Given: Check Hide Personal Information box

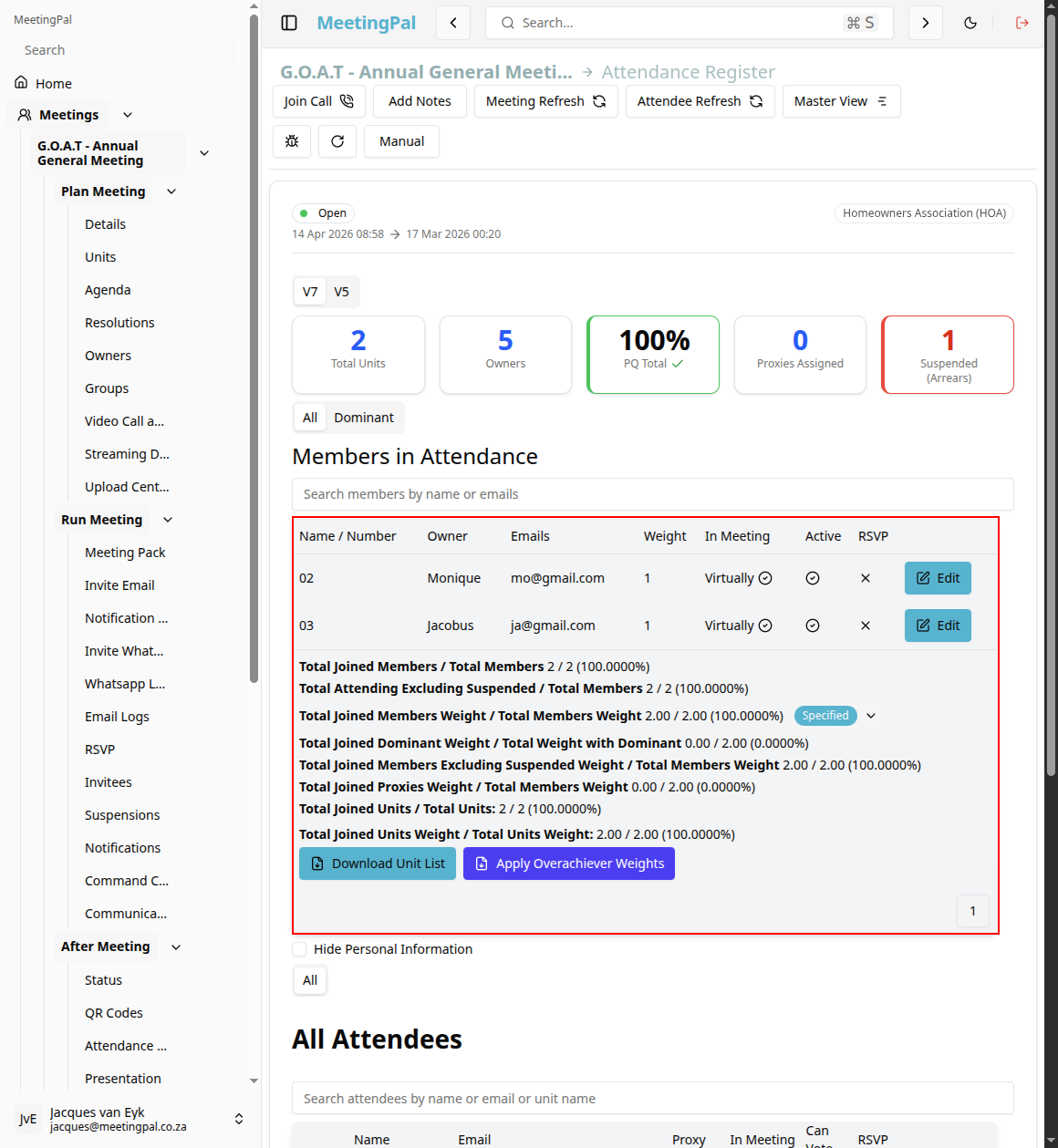Looking at the screenshot, I should (x=299, y=949).
